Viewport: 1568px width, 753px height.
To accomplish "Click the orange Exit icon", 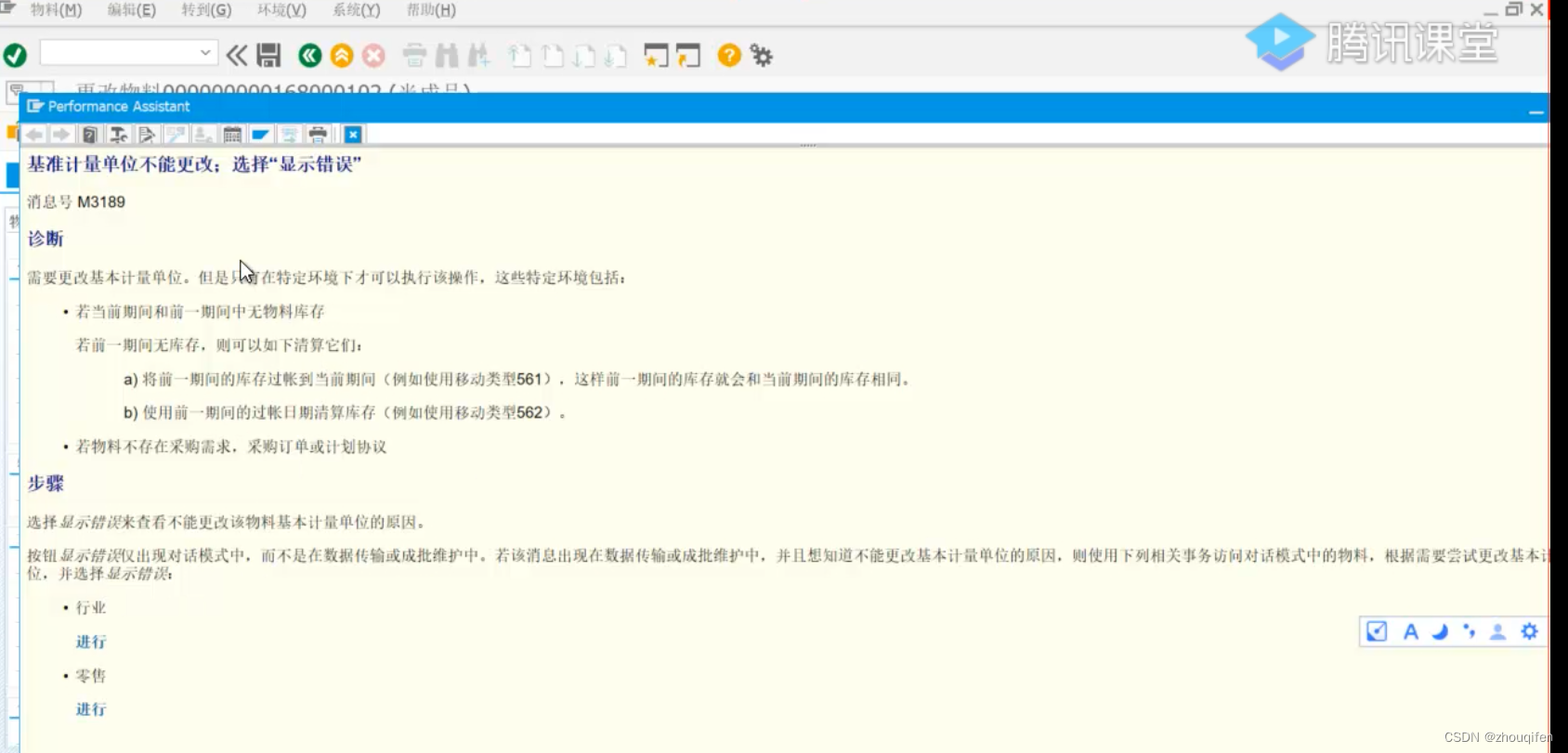I will click(342, 56).
